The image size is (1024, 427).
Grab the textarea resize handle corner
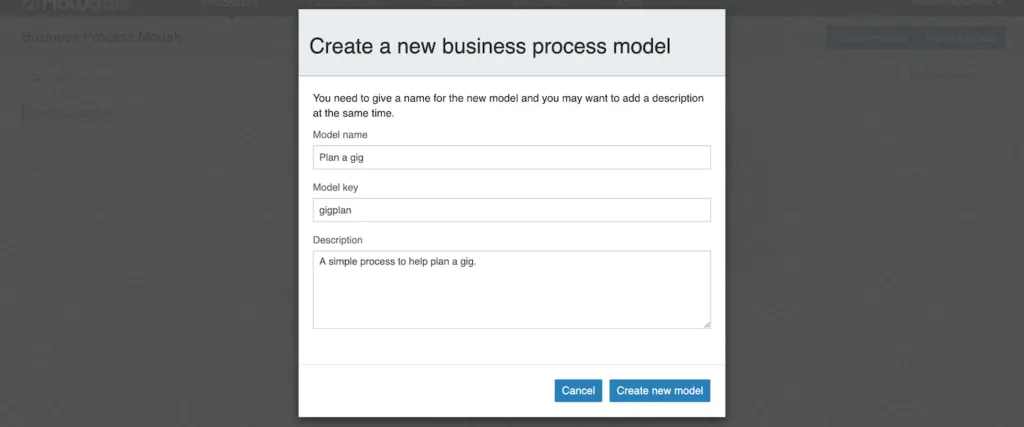(x=707, y=324)
